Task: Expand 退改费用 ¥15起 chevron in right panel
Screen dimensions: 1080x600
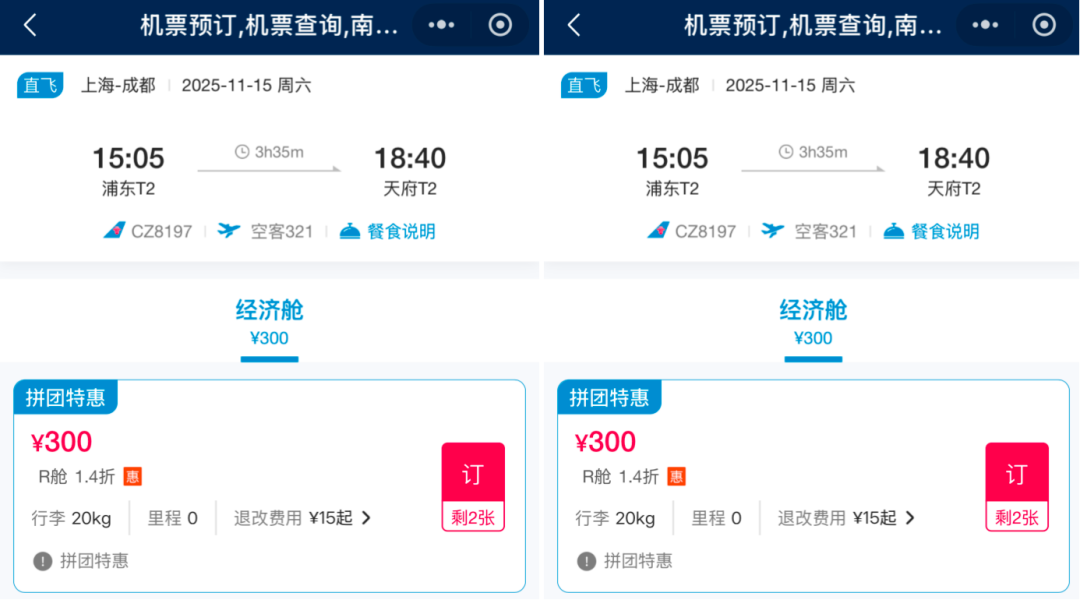Action: coord(911,518)
